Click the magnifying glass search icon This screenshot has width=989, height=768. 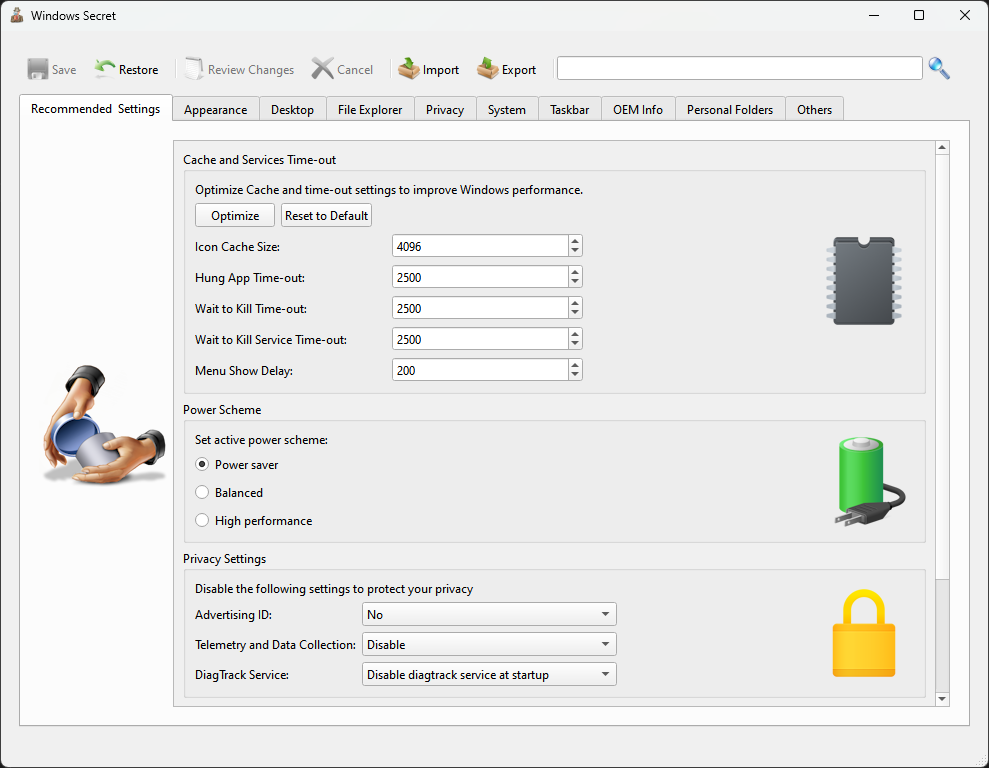[939, 68]
